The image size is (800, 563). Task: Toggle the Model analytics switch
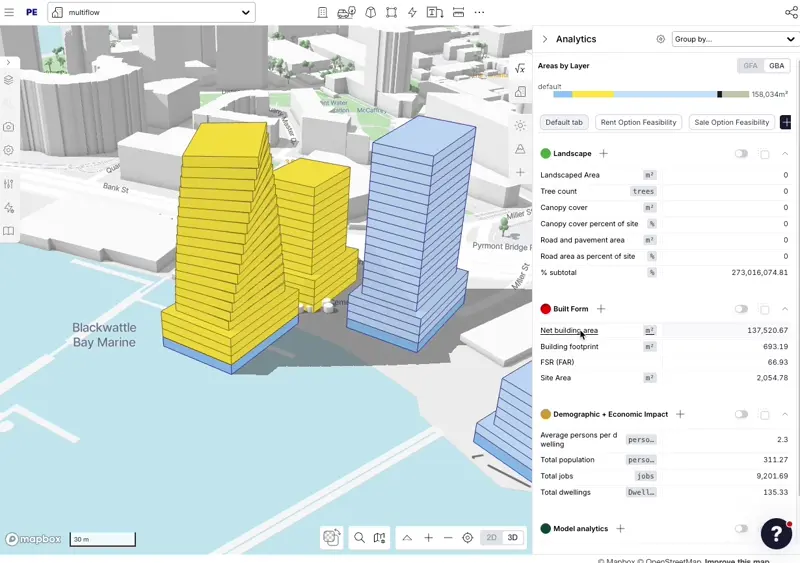[x=741, y=529]
